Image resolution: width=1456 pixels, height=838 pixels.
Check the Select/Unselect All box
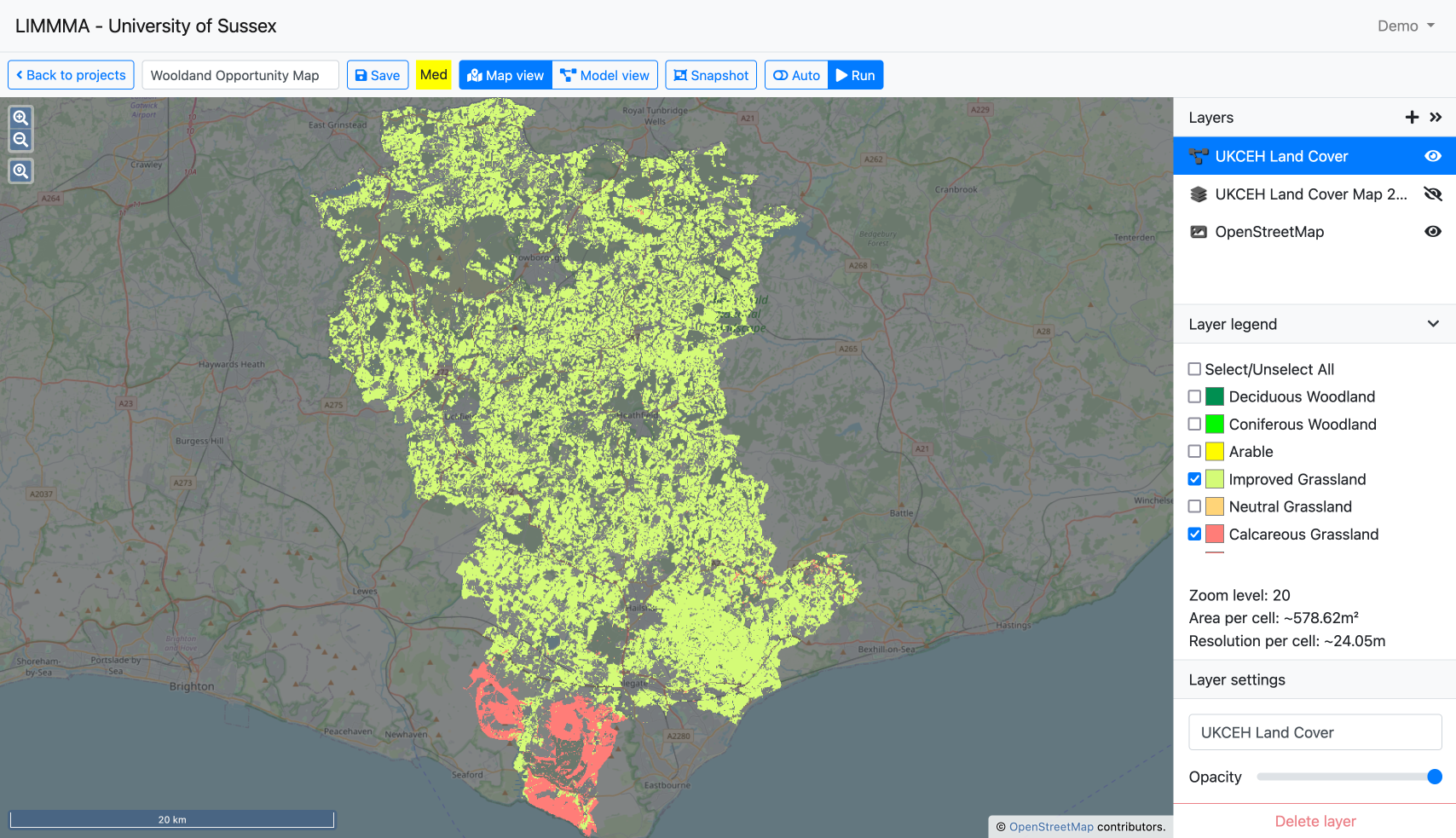click(x=1194, y=369)
